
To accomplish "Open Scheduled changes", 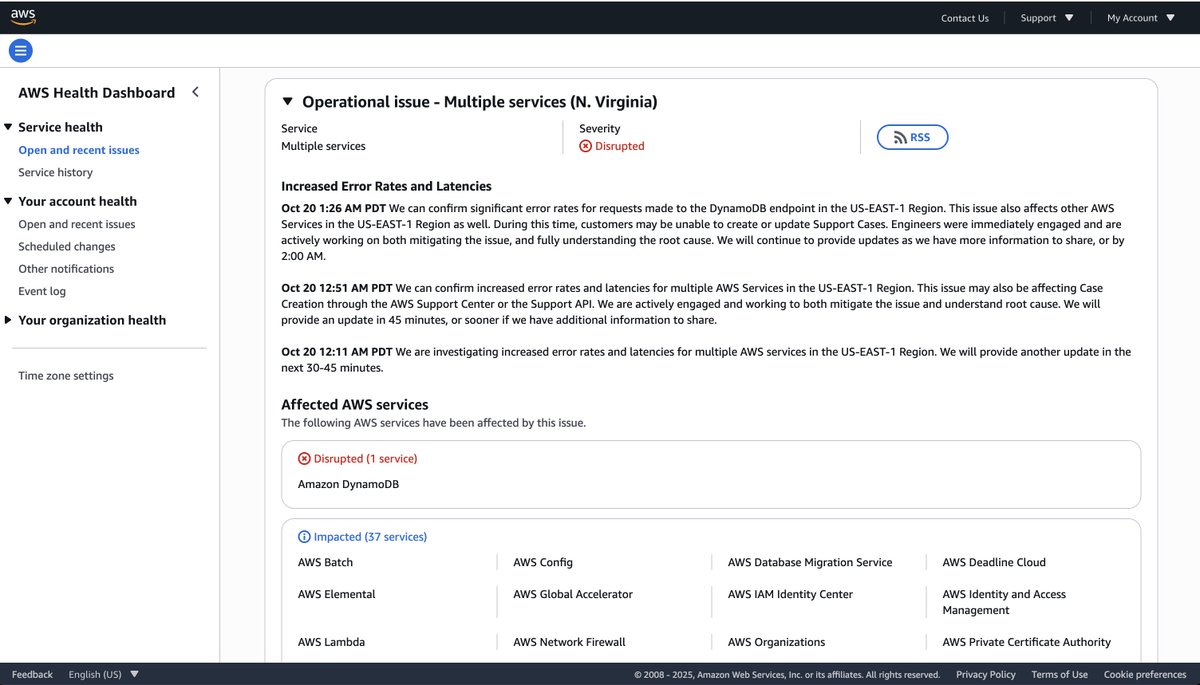I will pos(67,246).
